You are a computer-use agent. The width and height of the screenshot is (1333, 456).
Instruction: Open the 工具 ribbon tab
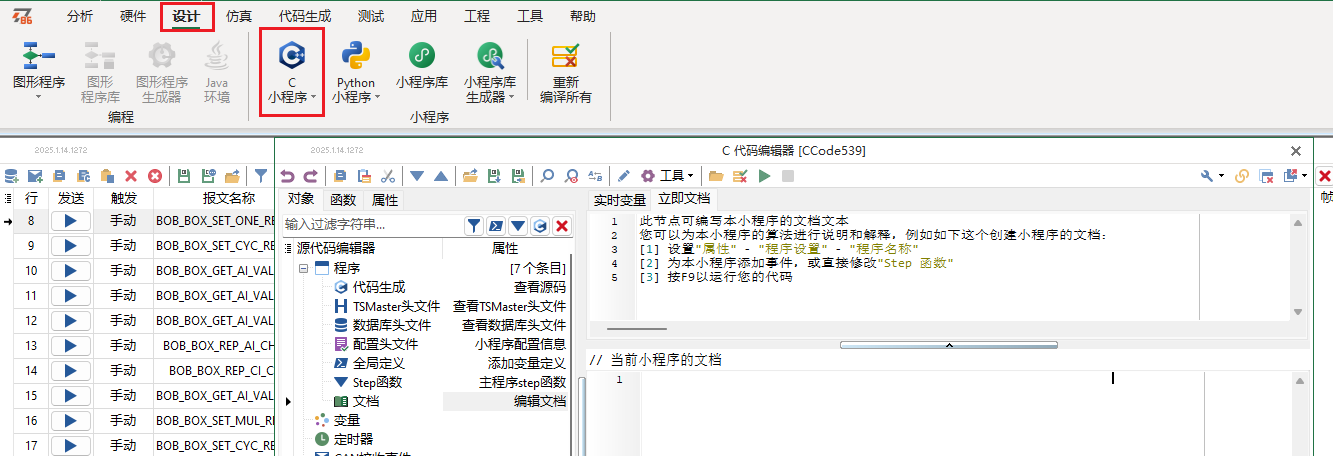(x=530, y=16)
